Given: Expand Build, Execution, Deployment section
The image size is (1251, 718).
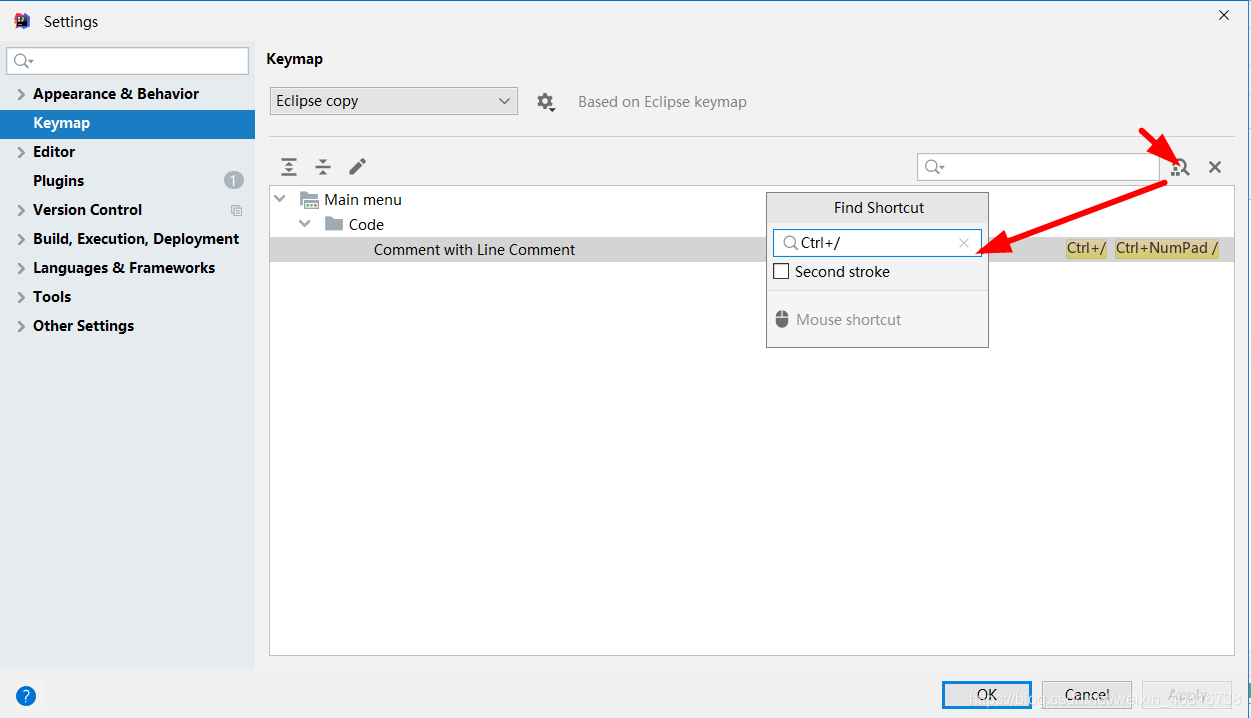Looking at the screenshot, I should pyautogui.click(x=21, y=239).
